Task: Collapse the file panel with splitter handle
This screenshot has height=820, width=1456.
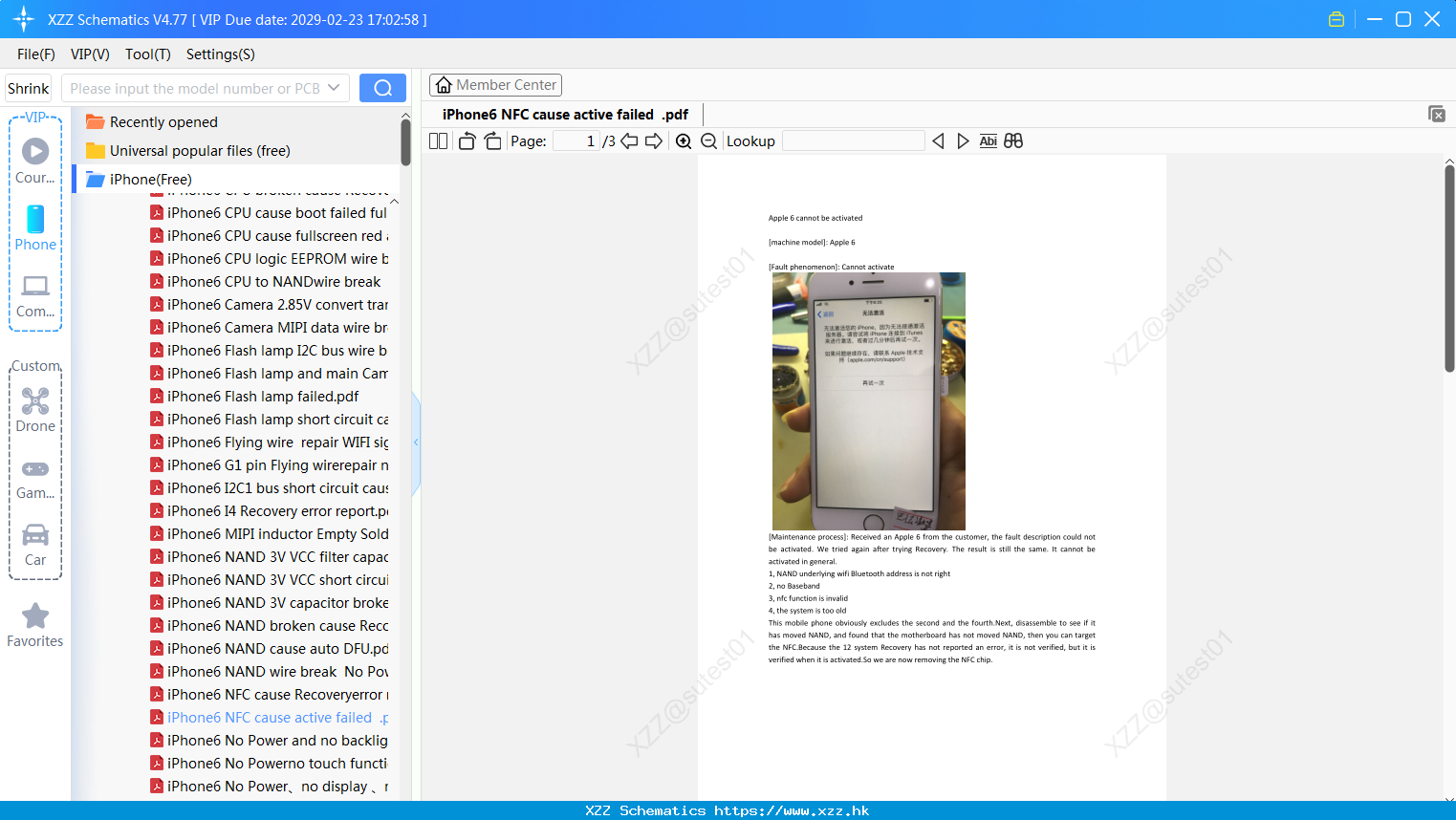Action: pyautogui.click(x=416, y=442)
